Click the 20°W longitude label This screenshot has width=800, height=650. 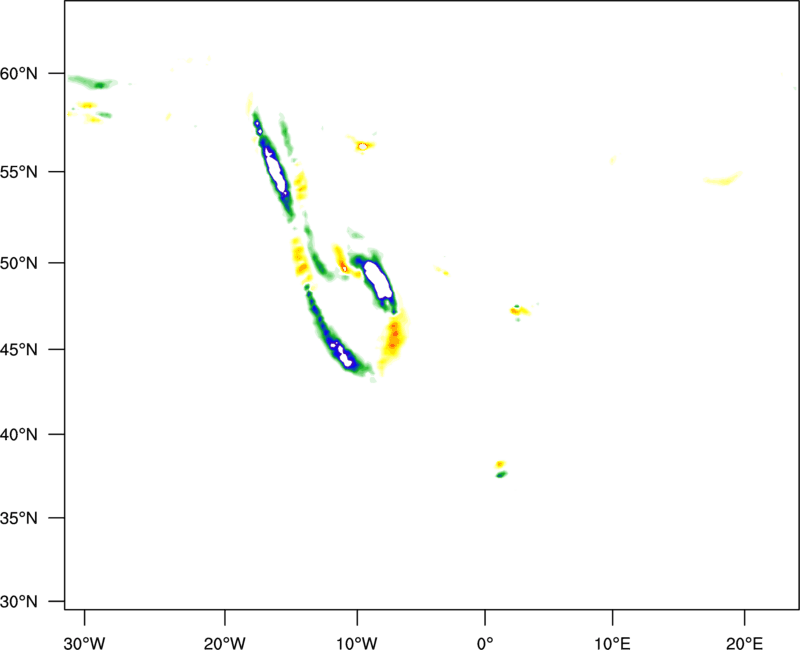[x=224, y=643]
